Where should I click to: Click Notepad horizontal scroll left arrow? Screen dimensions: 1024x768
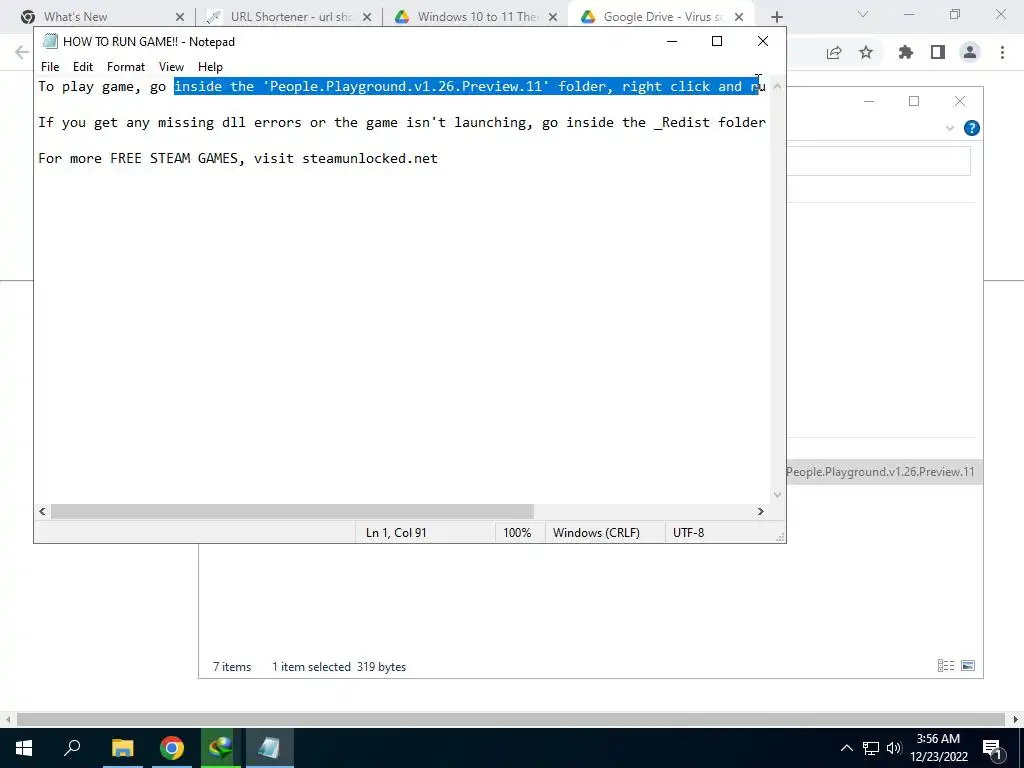click(42, 511)
